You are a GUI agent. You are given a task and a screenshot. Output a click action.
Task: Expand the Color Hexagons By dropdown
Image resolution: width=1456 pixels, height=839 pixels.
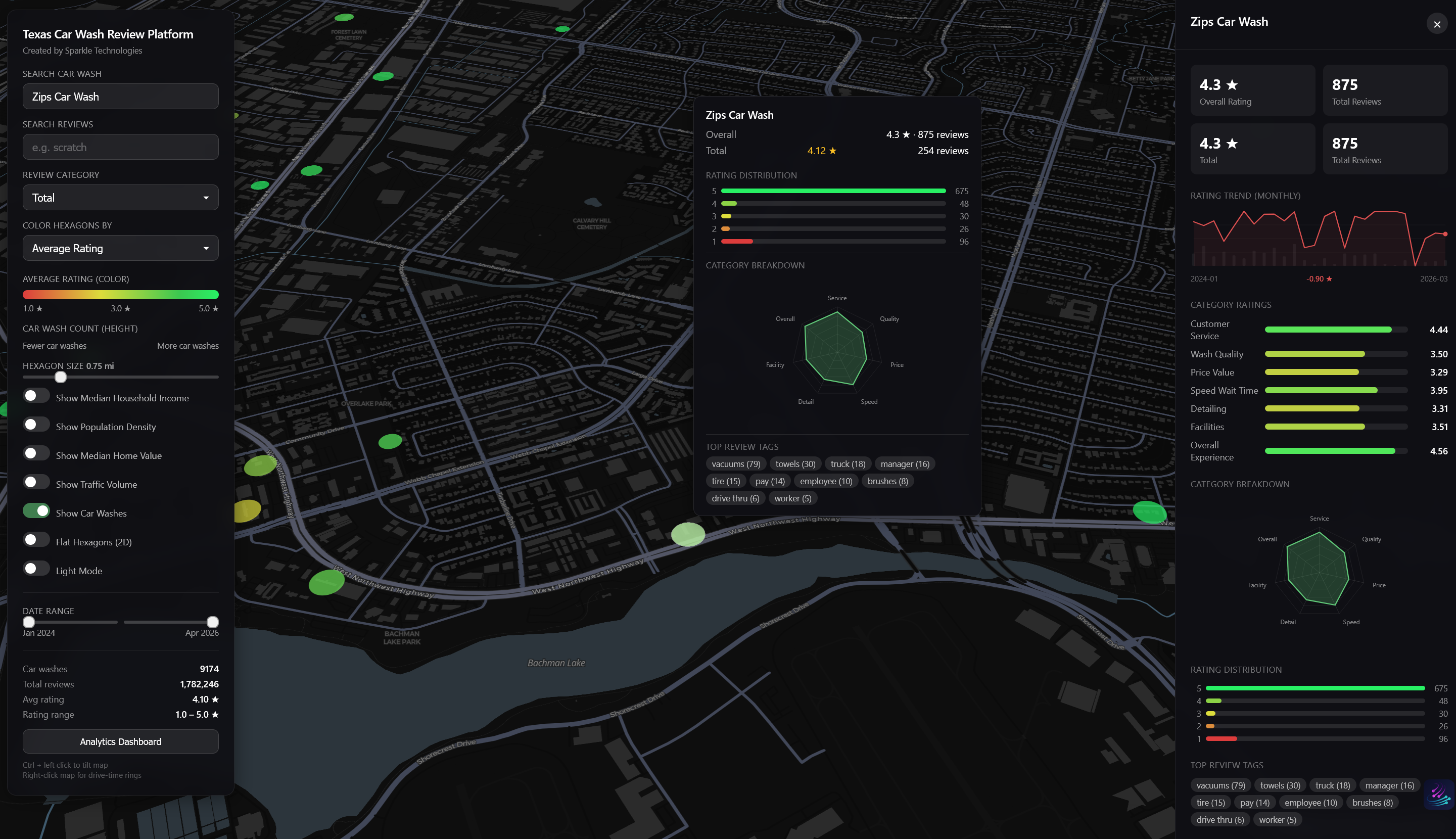point(120,248)
